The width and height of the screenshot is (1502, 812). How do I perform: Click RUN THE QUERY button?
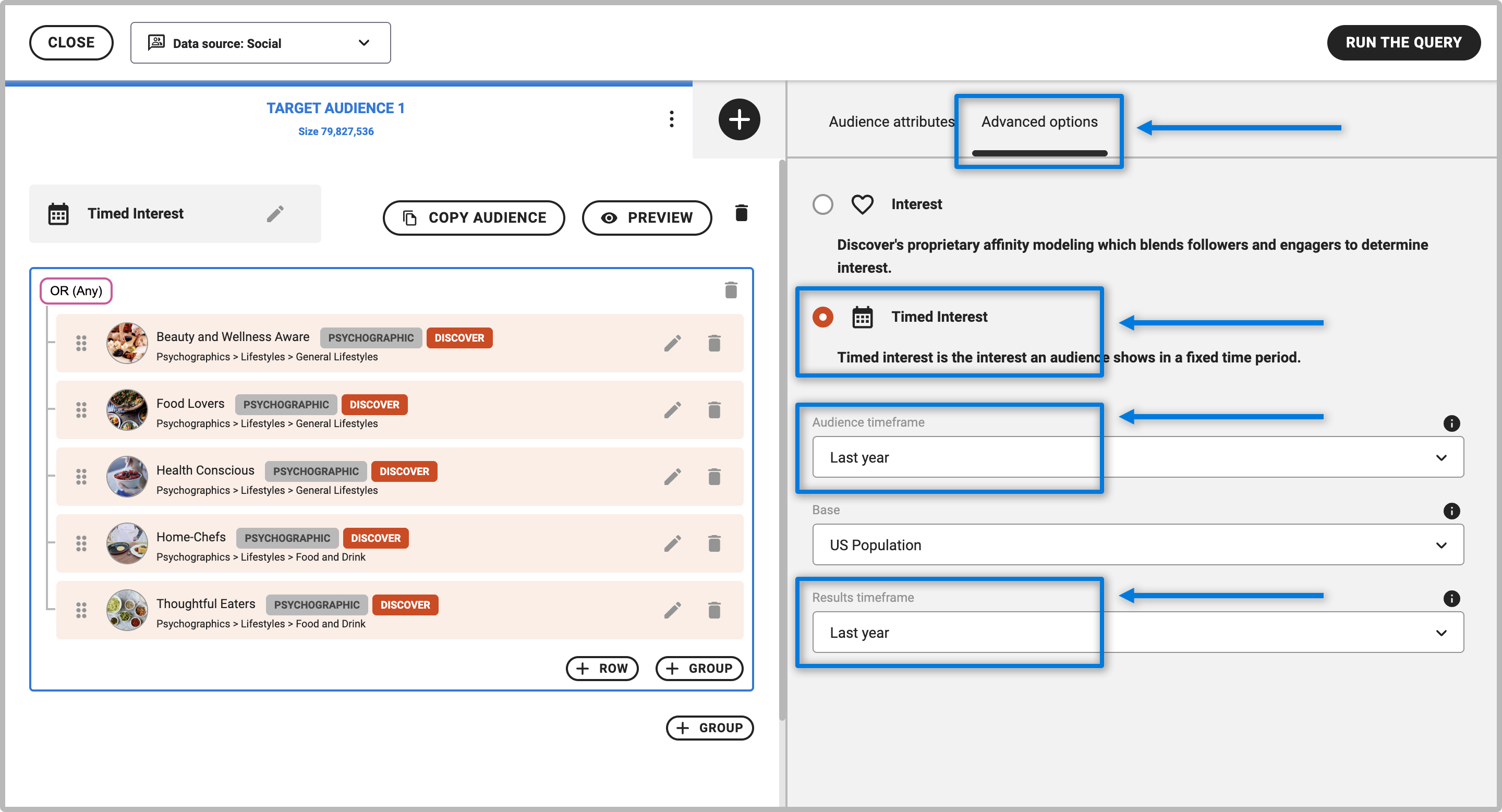click(x=1403, y=43)
